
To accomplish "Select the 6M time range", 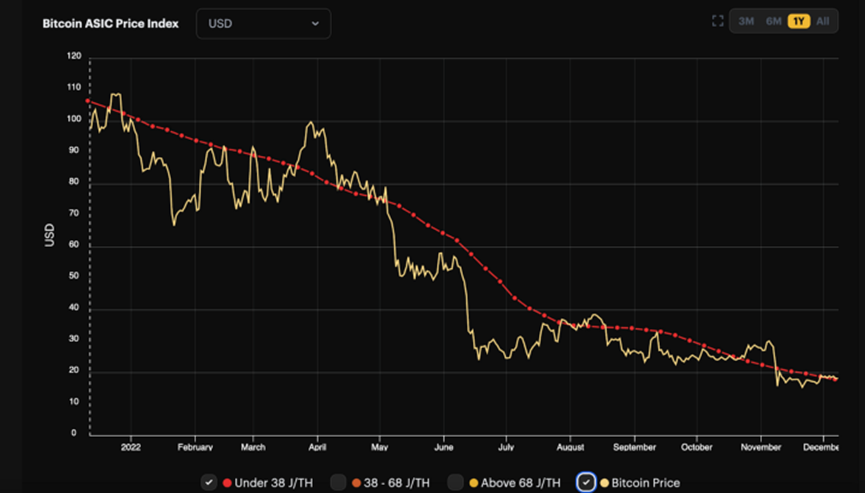I will coord(773,21).
